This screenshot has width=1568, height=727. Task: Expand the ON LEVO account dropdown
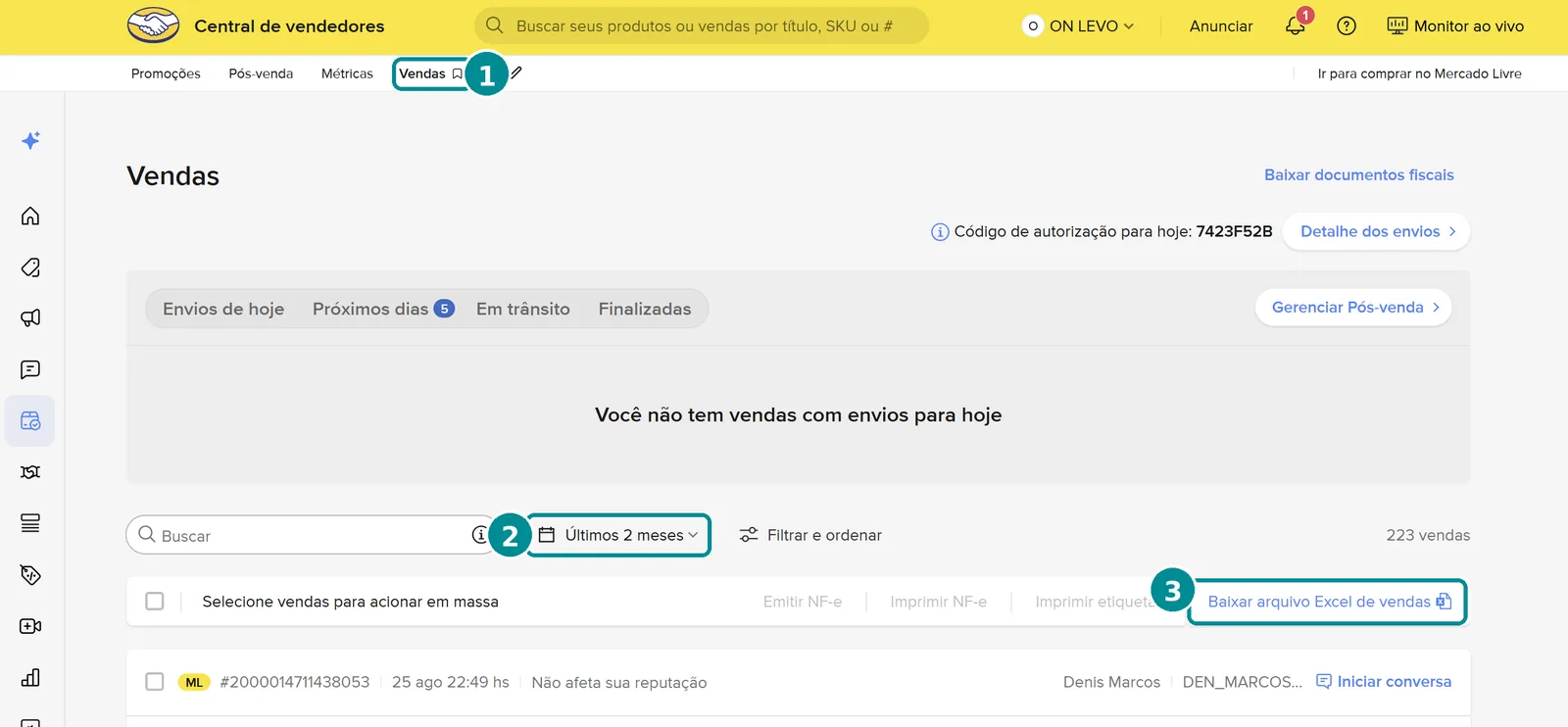pos(1078,26)
